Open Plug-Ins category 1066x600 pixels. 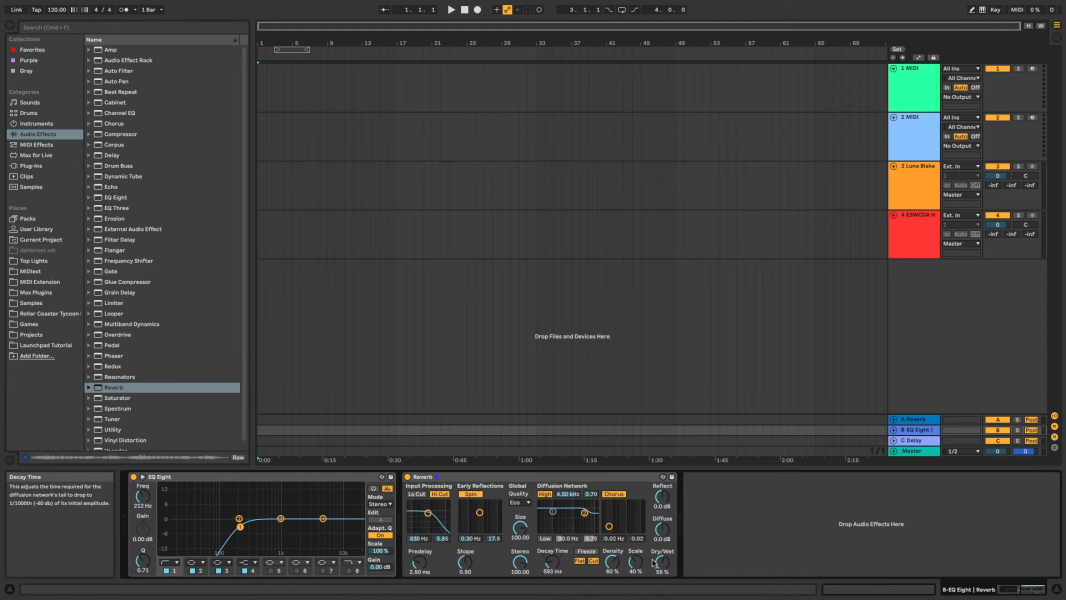click(31, 166)
